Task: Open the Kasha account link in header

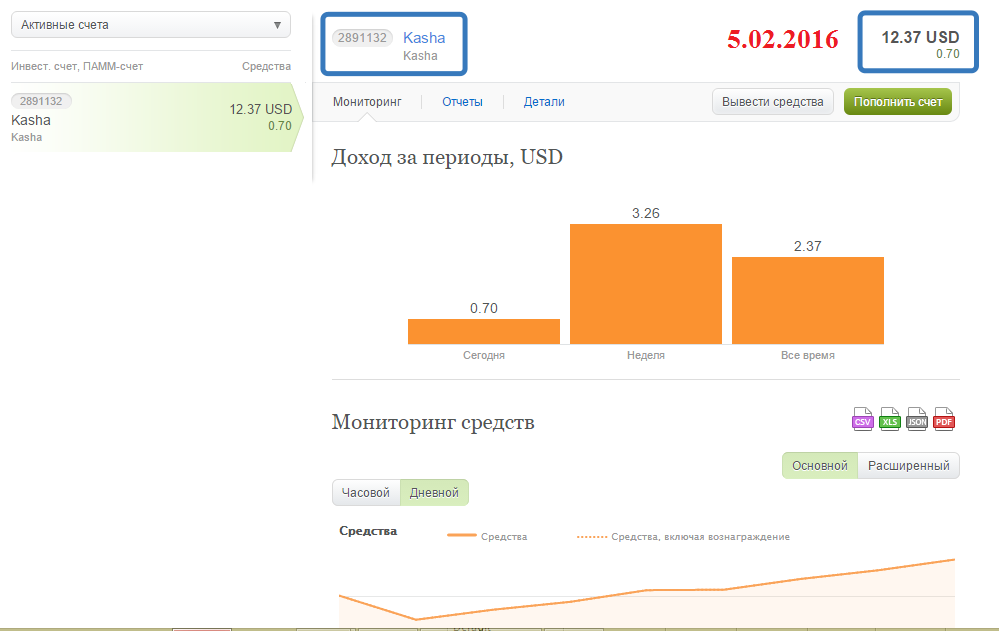Action: tap(424, 38)
